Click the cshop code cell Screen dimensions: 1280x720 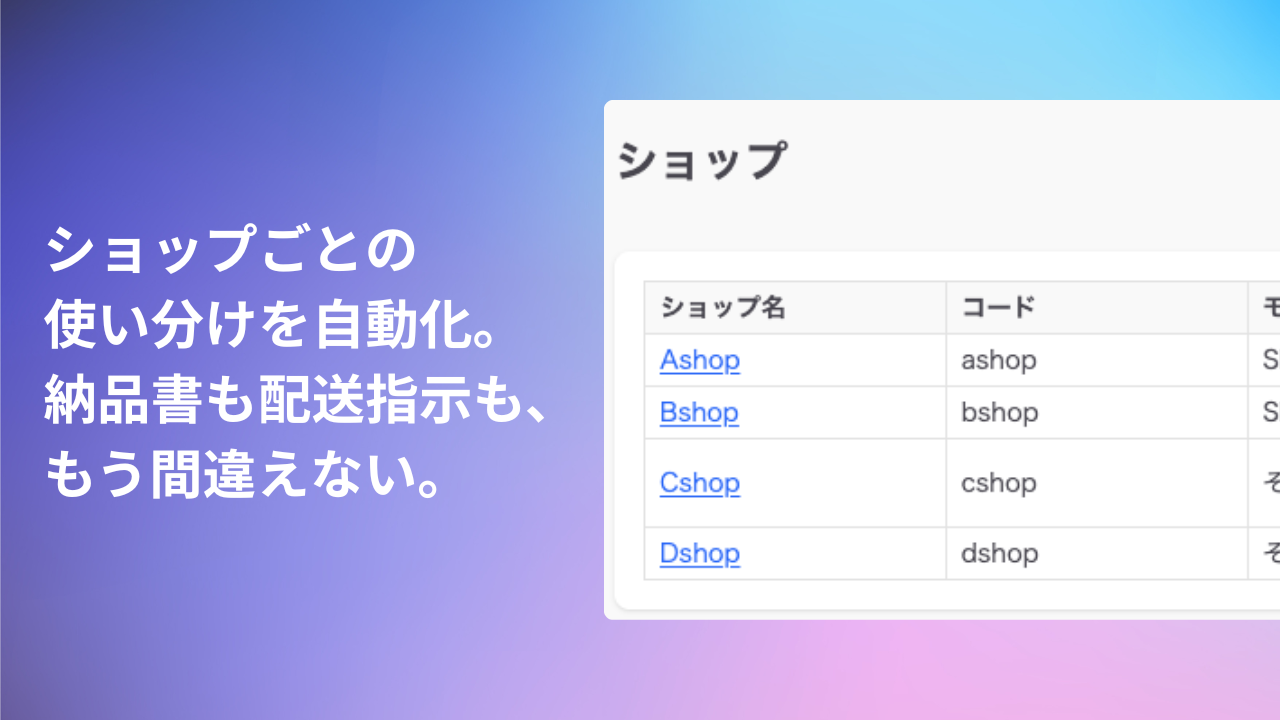[x=999, y=483]
